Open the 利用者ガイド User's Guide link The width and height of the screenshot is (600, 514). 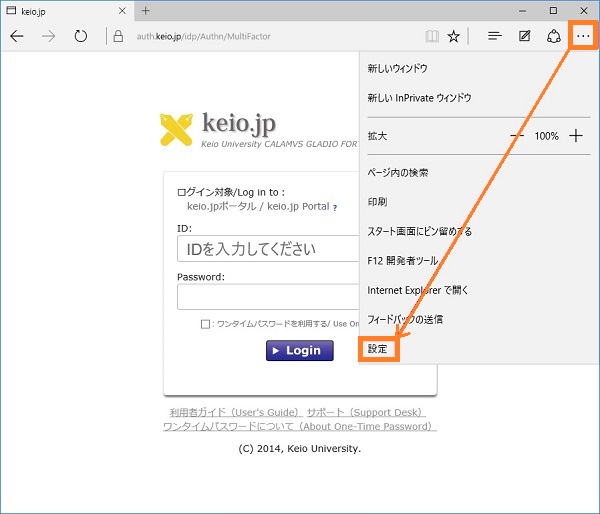coord(234,413)
